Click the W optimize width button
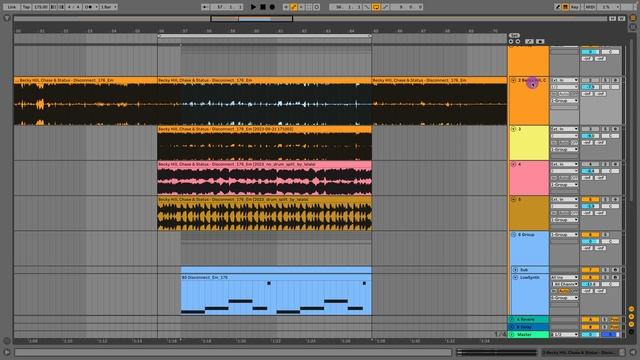640x360 pixels. pyautogui.click(x=621, y=18)
